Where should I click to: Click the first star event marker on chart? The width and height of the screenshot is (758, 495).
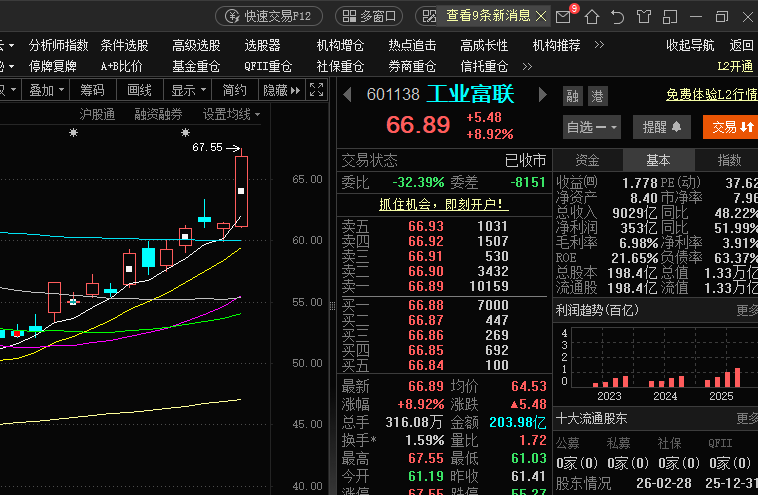pos(73,132)
